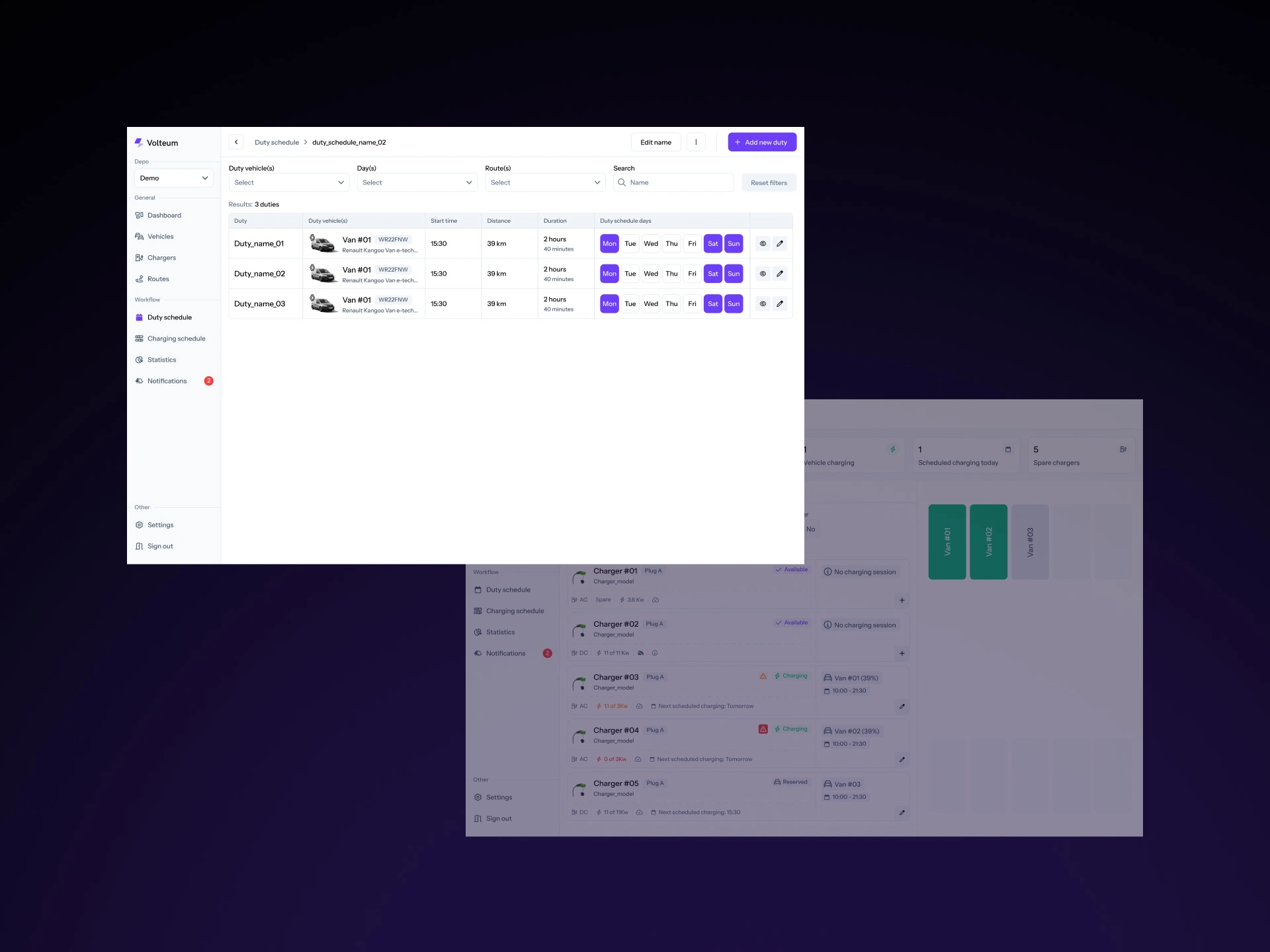Open the Day(s) filter dropdown
This screenshot has width=1270, height=952.
pyautogui.click(x=417, y=182)
